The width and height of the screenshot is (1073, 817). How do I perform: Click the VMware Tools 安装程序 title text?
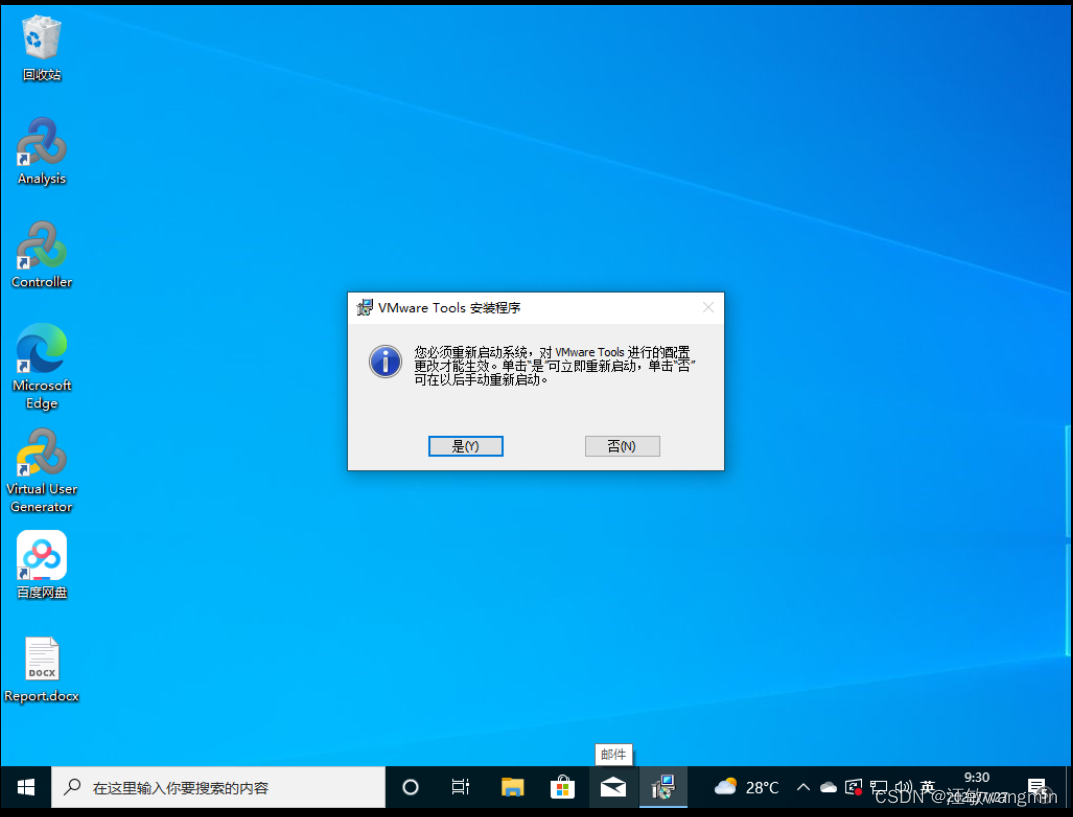click(449, 308)
